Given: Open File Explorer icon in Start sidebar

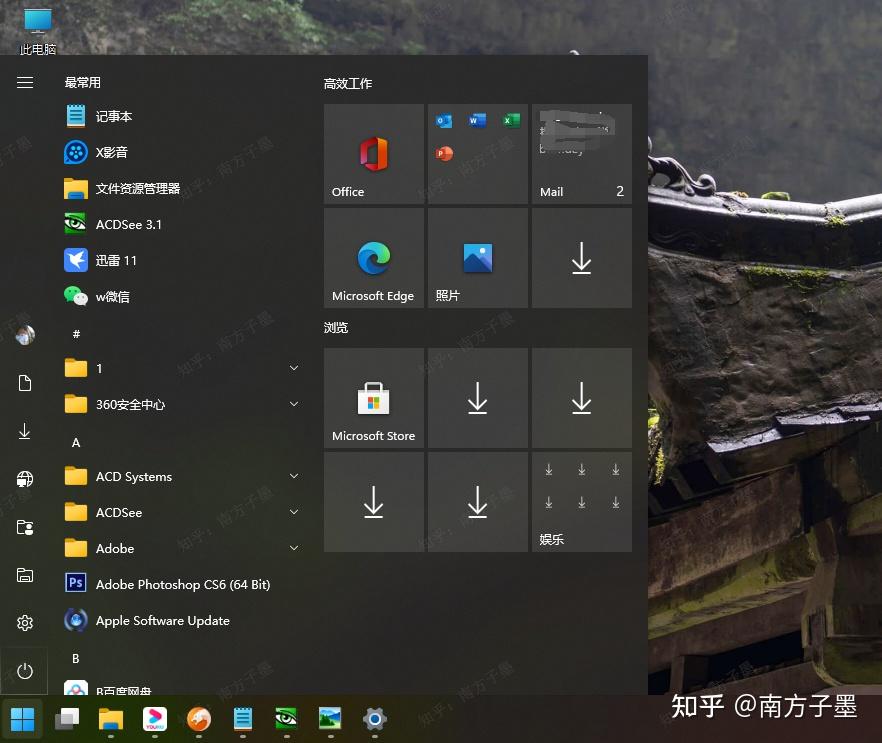Looking at the screenshot, I should [25, 575].
